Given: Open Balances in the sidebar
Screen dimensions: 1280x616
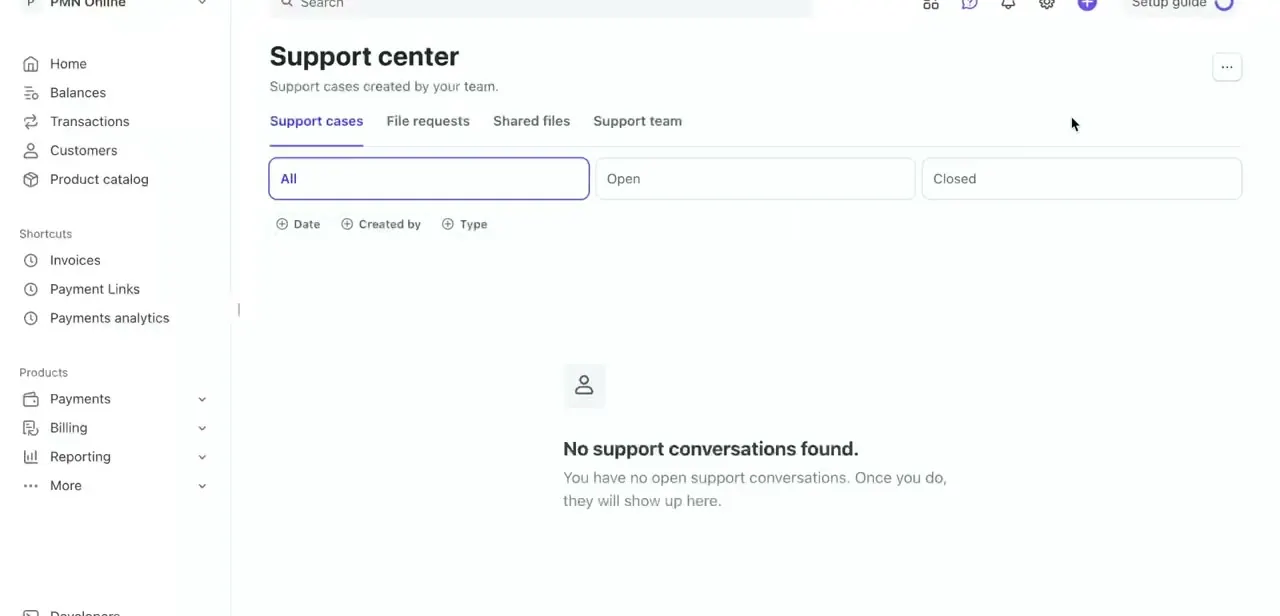Looking at the screenshot, I should click(x=78, y=93).
